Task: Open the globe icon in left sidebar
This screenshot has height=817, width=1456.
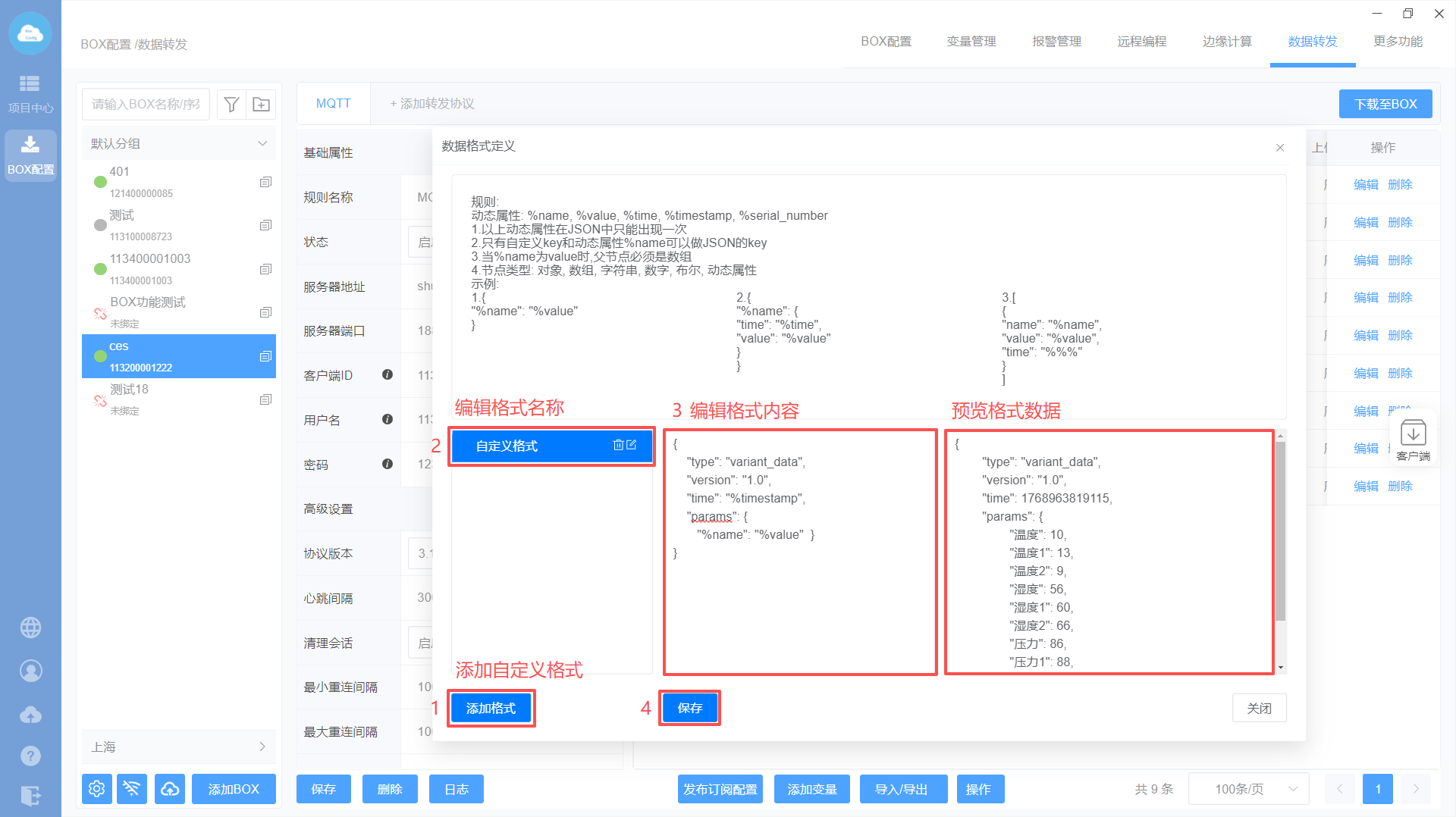Action: pos(30,628)
